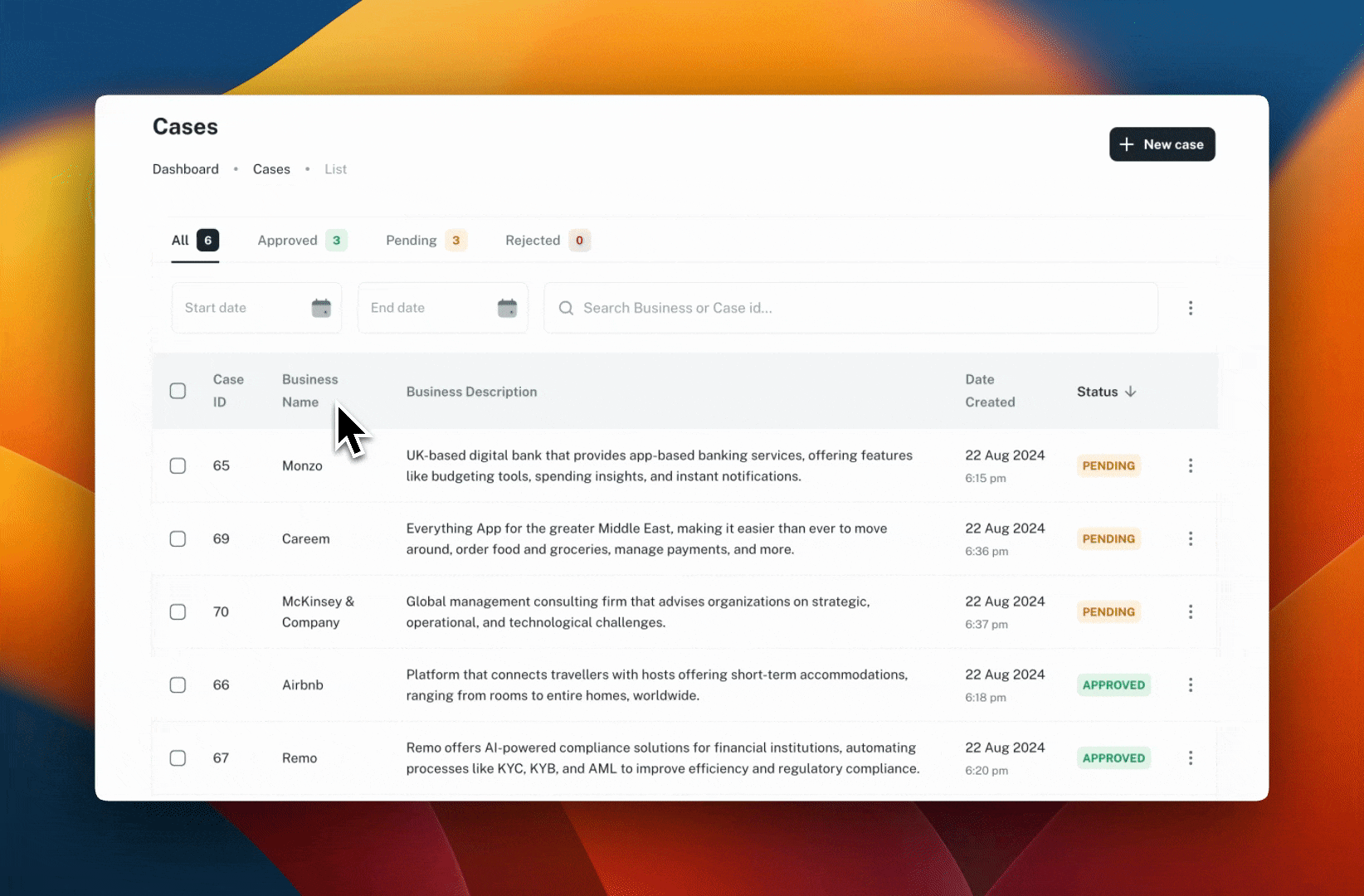The height and width of the screenshot is (896, 1364).
Task: Go to the Dashboard breadcrumb link
Action: click(x=186, y=169)
